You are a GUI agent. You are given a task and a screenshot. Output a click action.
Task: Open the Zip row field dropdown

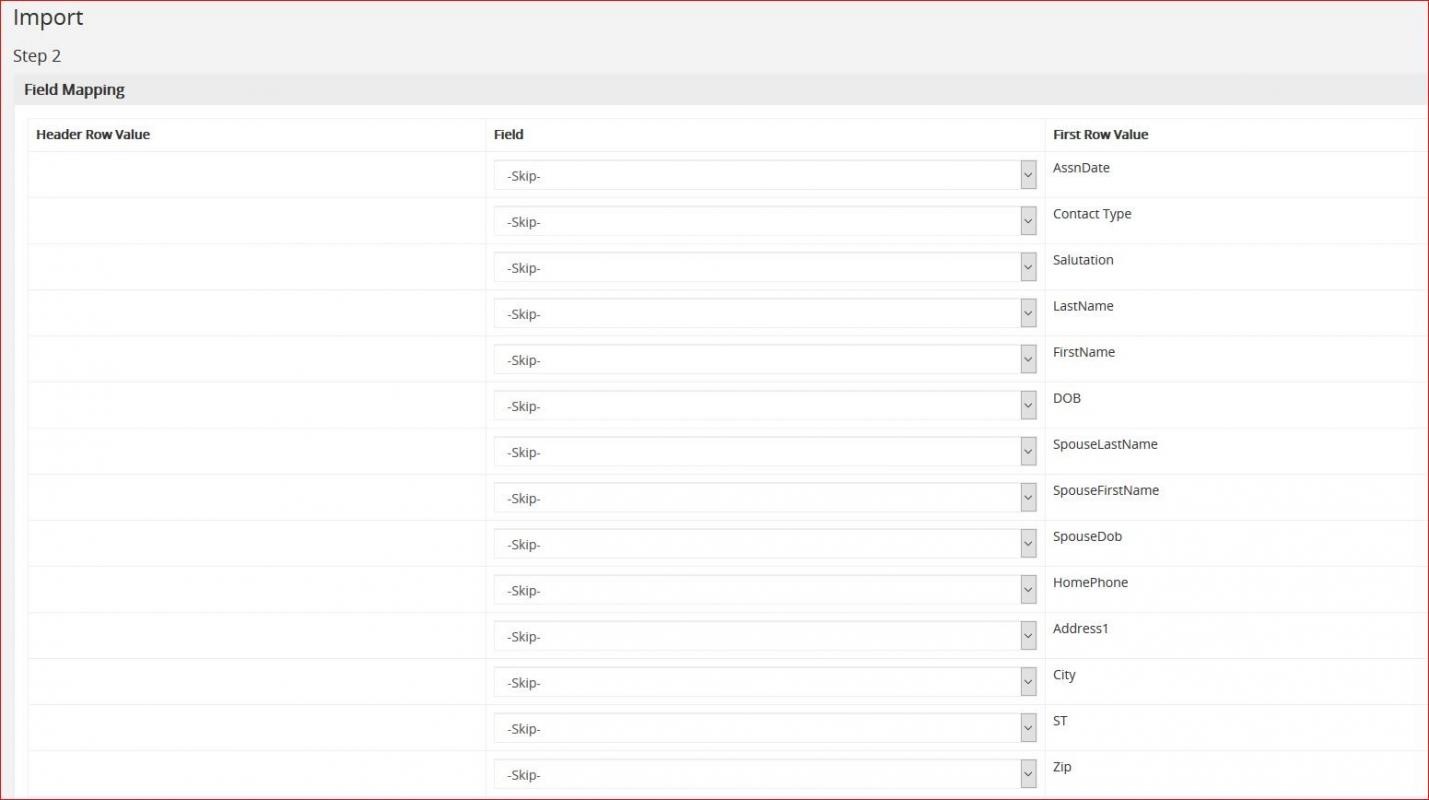coord(765,774)
